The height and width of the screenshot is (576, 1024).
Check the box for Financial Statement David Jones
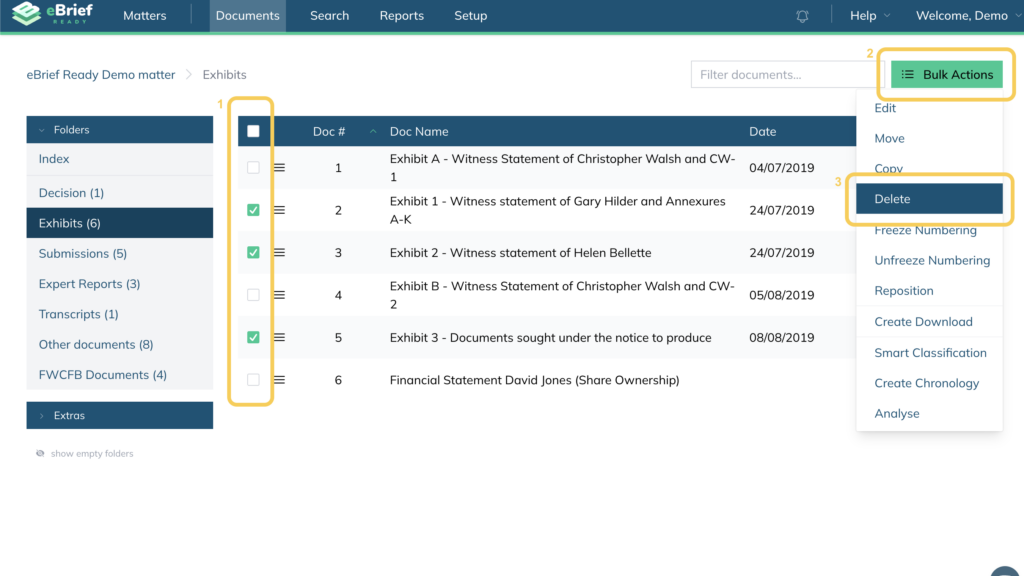point(253,380)
